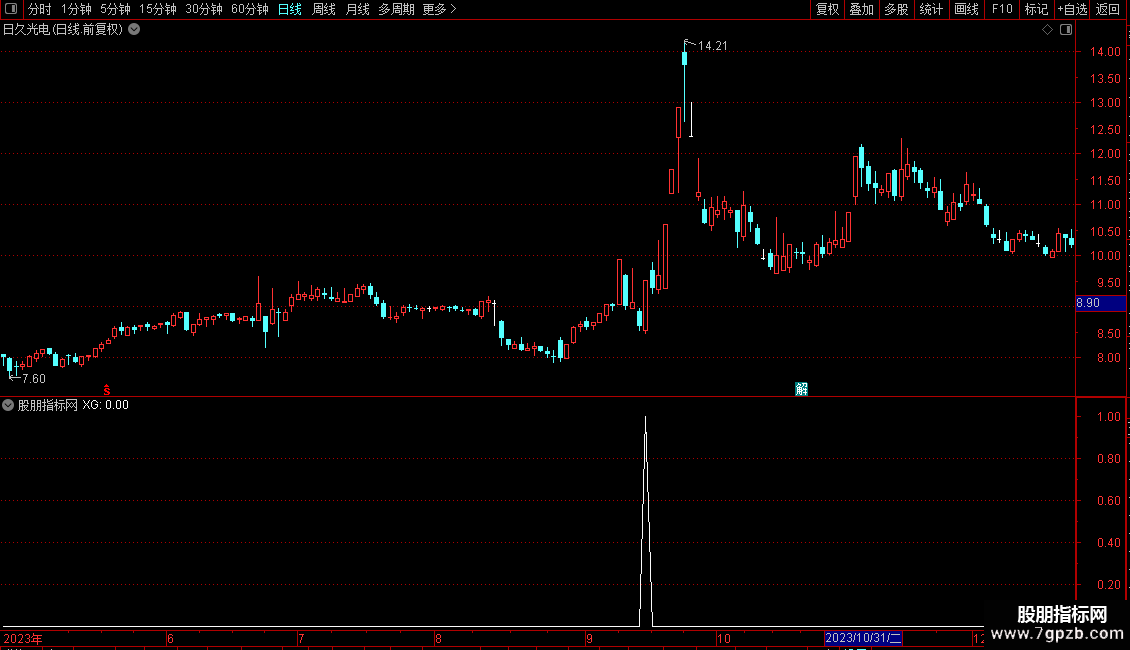The image size is (1130, 650).
Task: Click the 8.90 price tag on axis
Action: pyautogui.click(x=1100, y=303)
